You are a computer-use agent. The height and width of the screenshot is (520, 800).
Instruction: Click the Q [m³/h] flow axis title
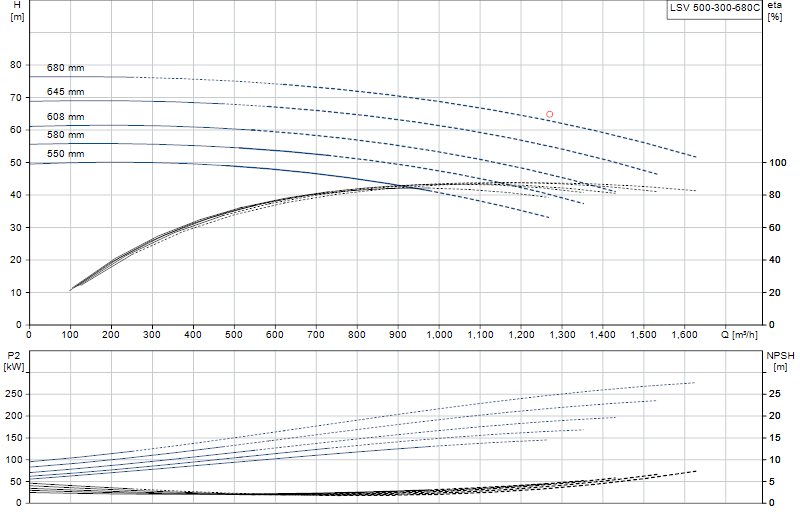point(739,335)
